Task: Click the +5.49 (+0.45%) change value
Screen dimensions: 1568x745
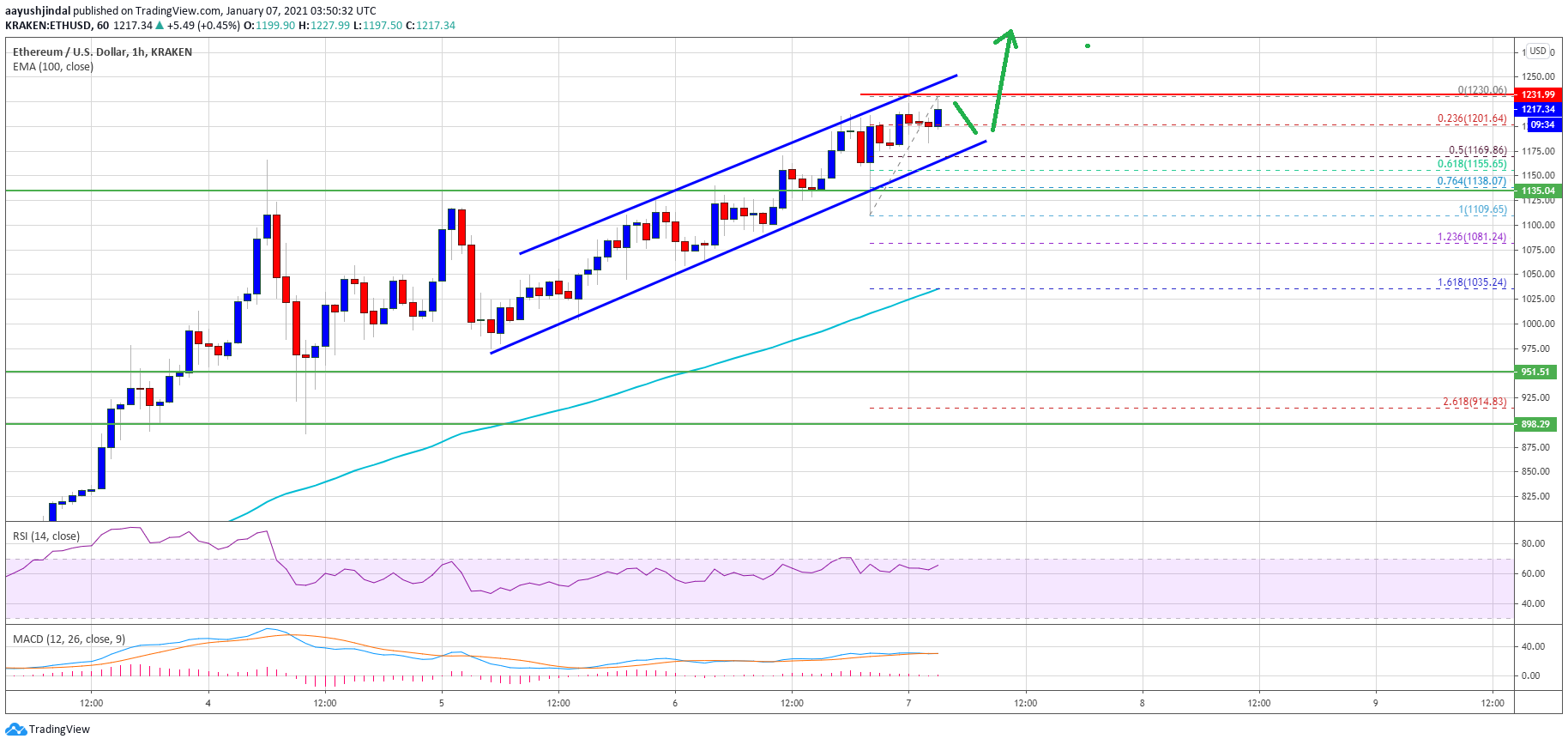Action: [x=203, y=26]
